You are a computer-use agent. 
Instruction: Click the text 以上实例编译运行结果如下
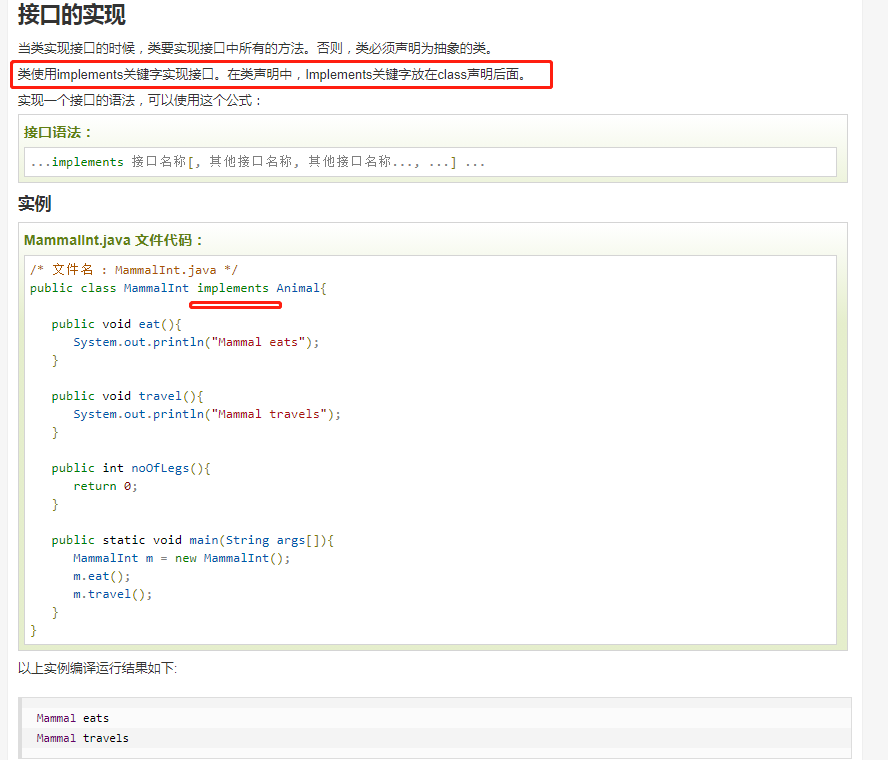tap(97, 668)
